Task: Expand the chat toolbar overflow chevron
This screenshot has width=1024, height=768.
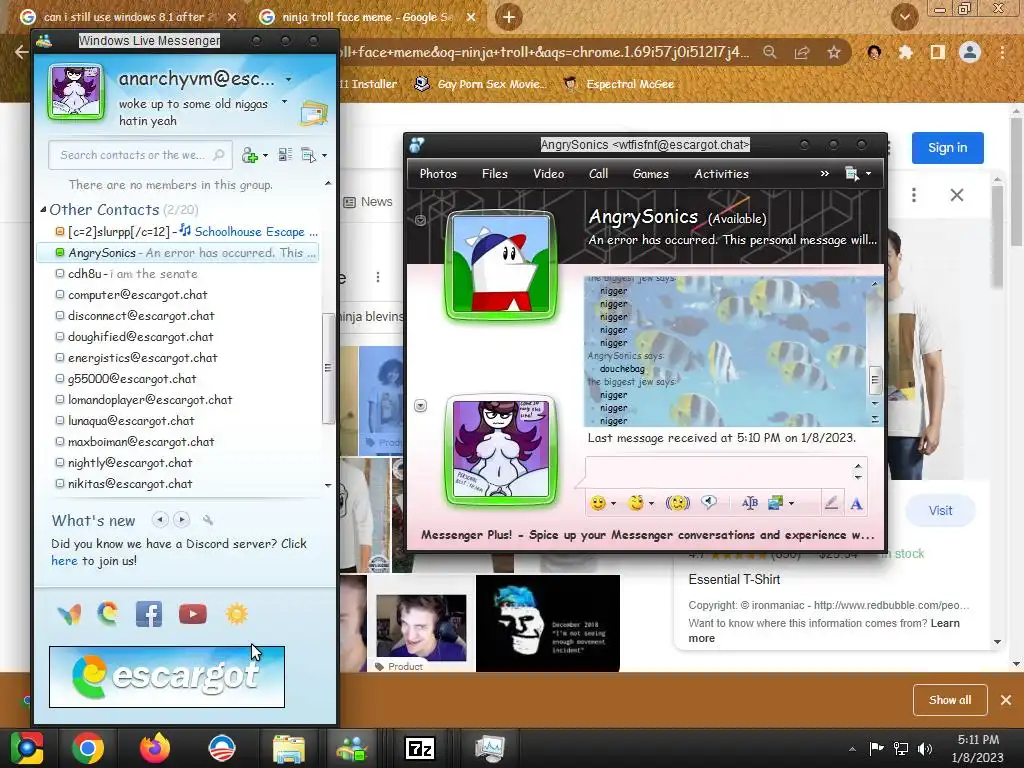Action: point(824,174)
